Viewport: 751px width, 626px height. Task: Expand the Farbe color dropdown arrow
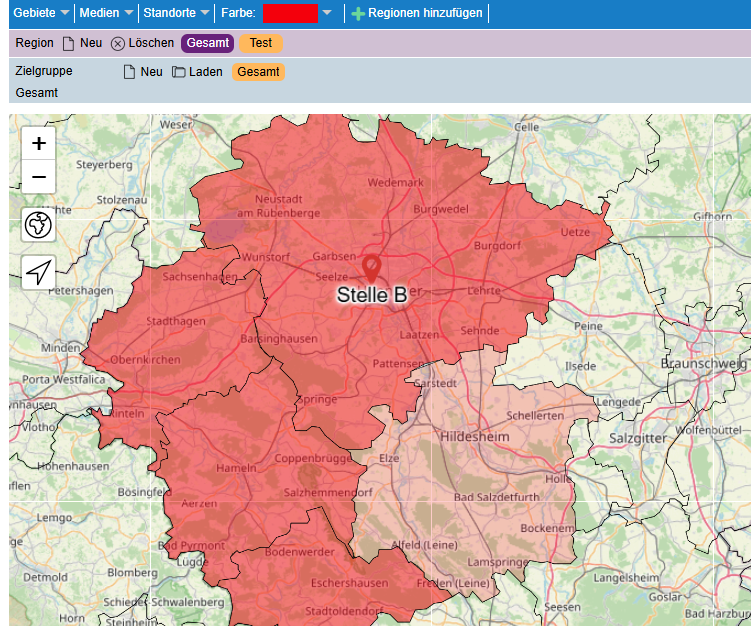[327, 13]
